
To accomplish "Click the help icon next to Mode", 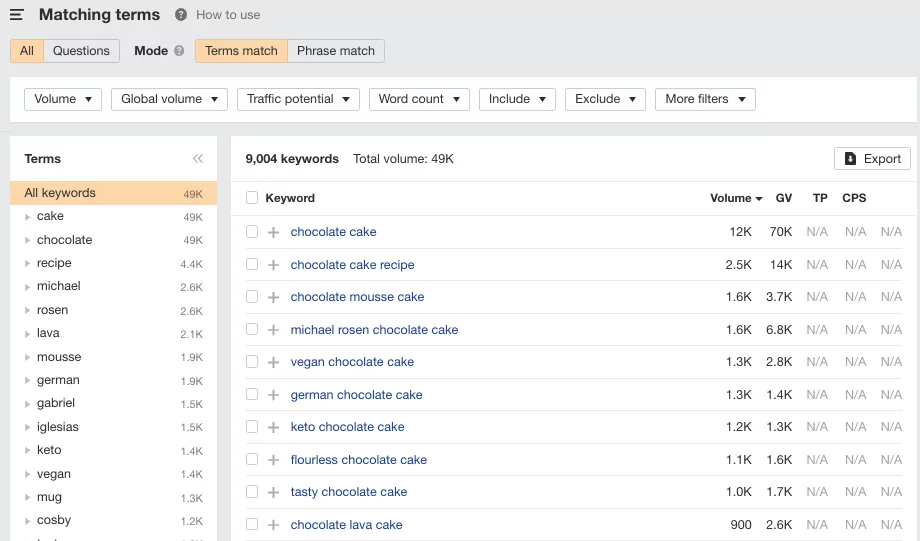I will click(x=179, y=51).
